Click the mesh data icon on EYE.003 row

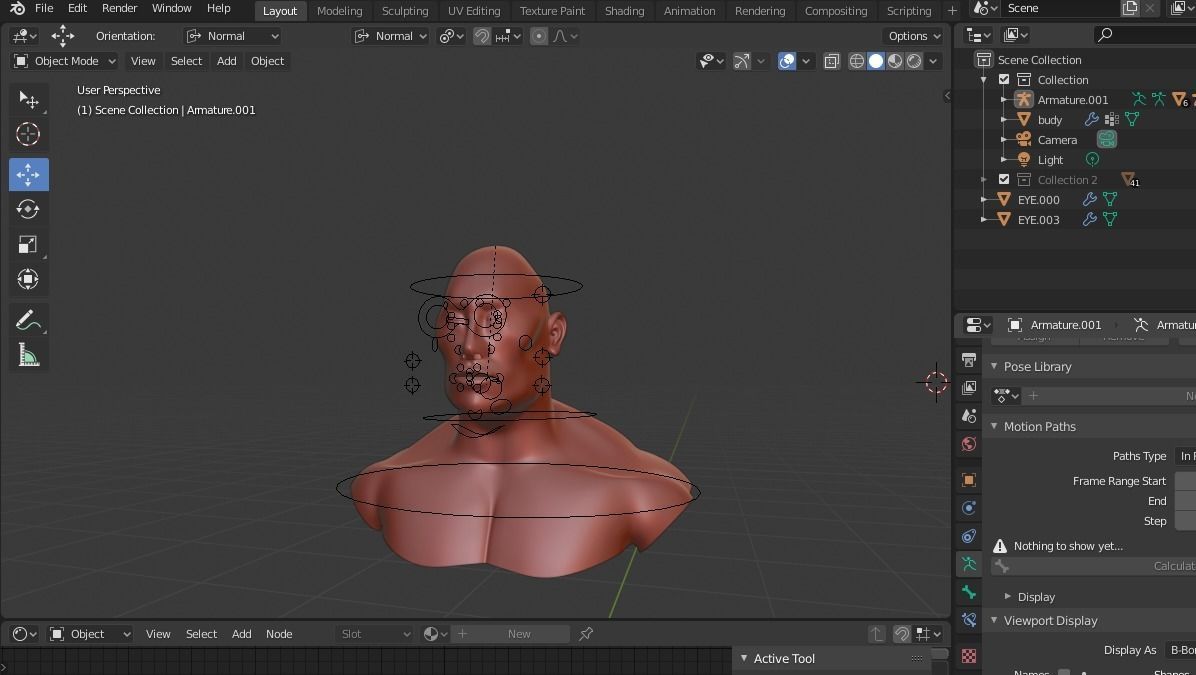[x=1111, y=220]
